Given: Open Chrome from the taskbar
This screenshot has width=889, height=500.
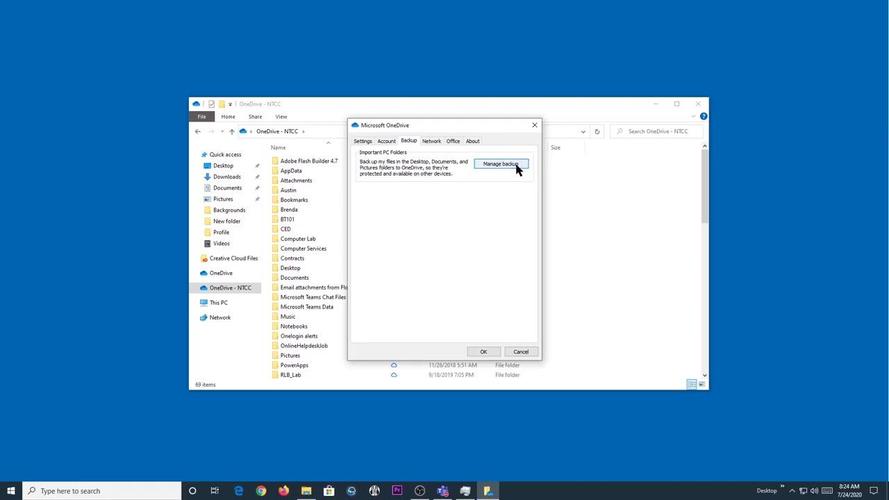Looking at the screenshot, I should [261, 491].
